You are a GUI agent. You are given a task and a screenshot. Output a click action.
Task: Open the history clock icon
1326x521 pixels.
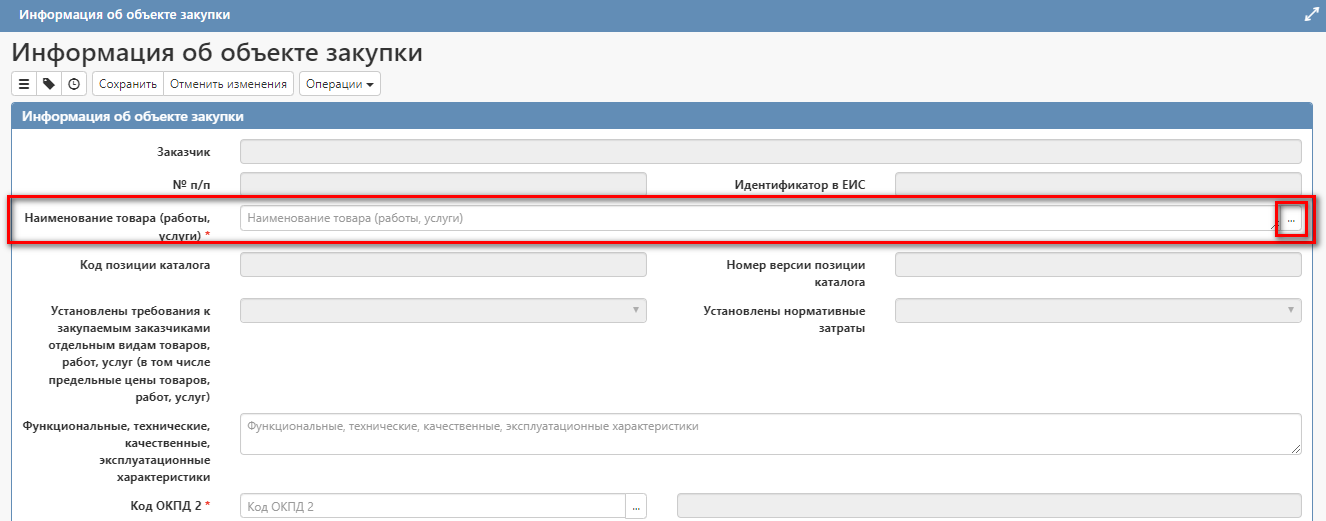[74, 84]
